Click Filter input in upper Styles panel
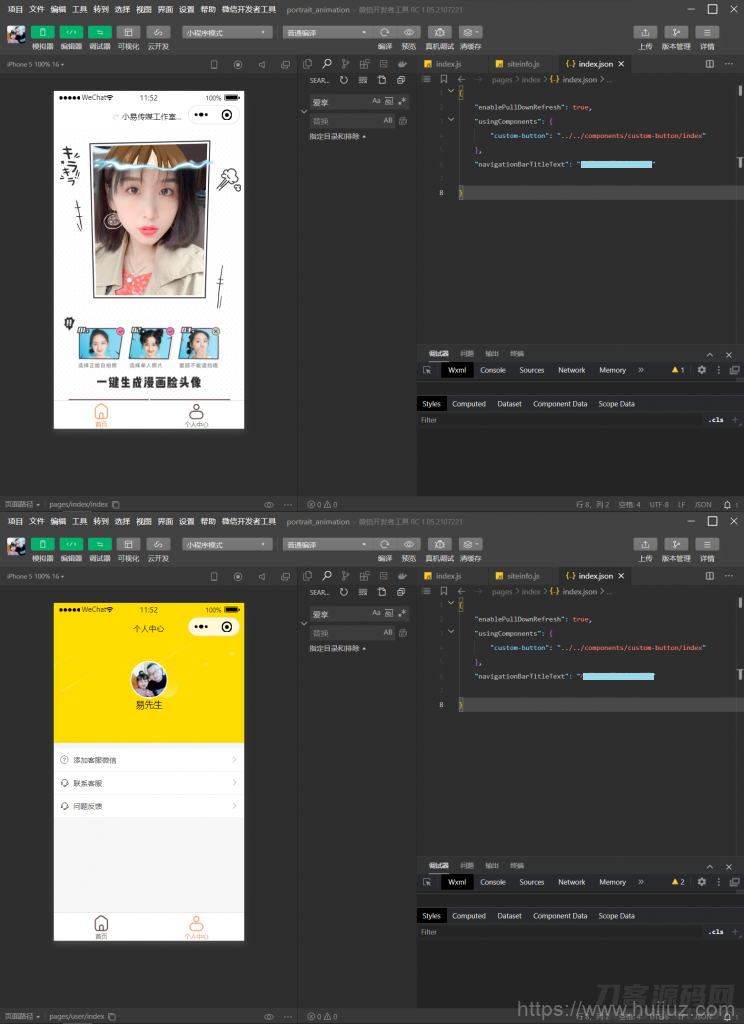This screenshot has height=1024, width=744. [x=562, y=420]
